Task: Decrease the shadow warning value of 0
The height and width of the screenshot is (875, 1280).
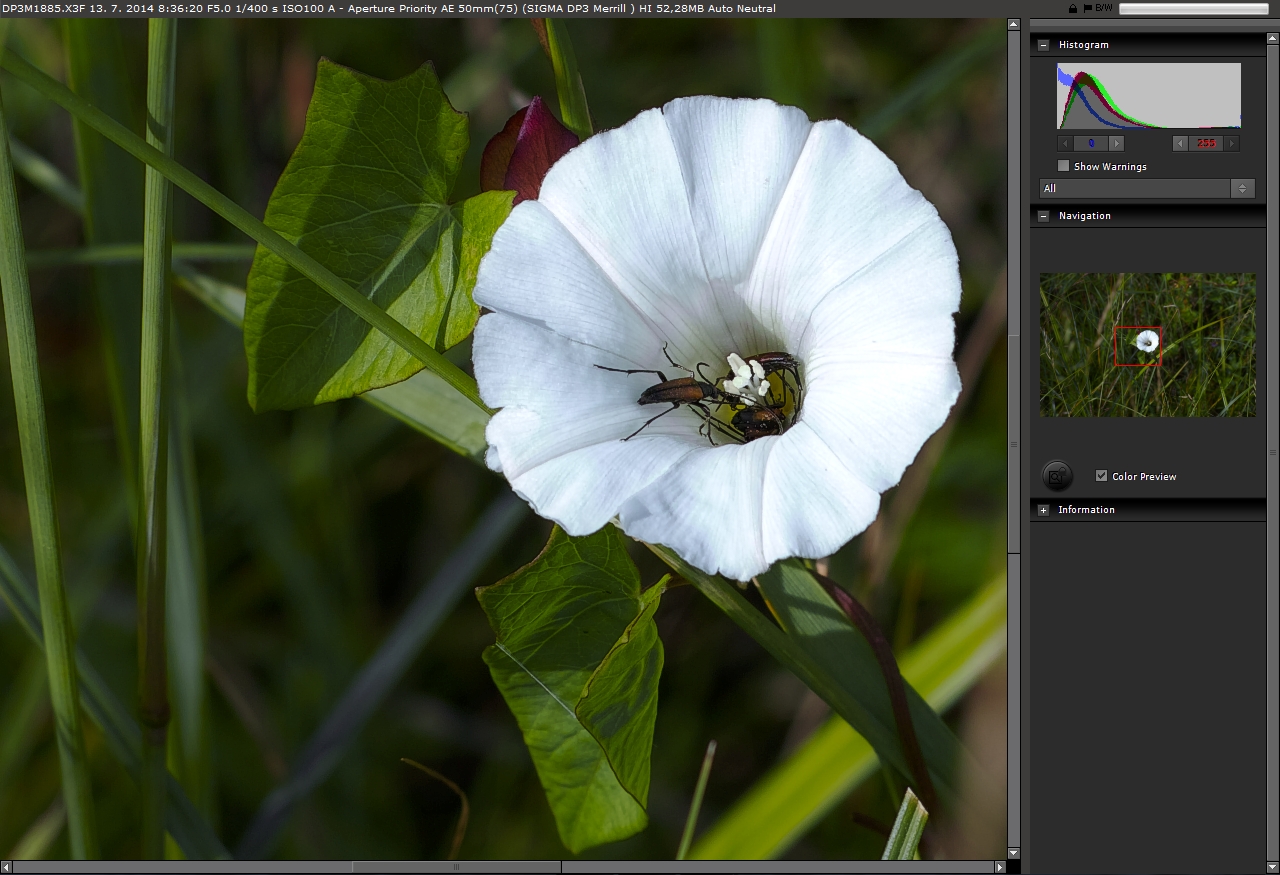Action: [x=1066, y=144]
